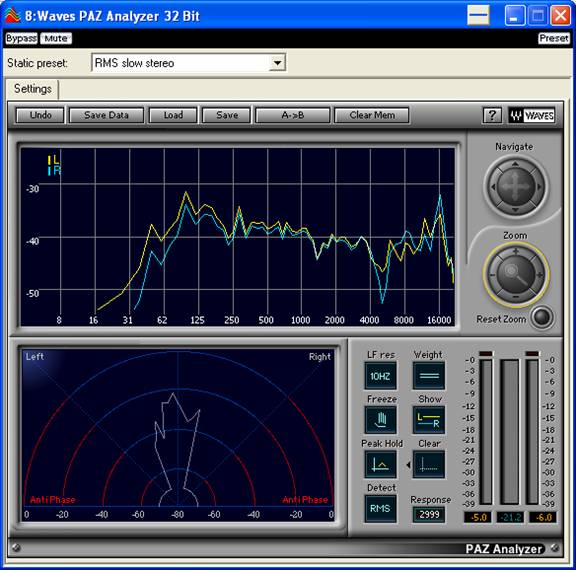Click the right meter peak value -6.0
The image size is (576, 570).
pyautogui.click(x=543, y=517)
